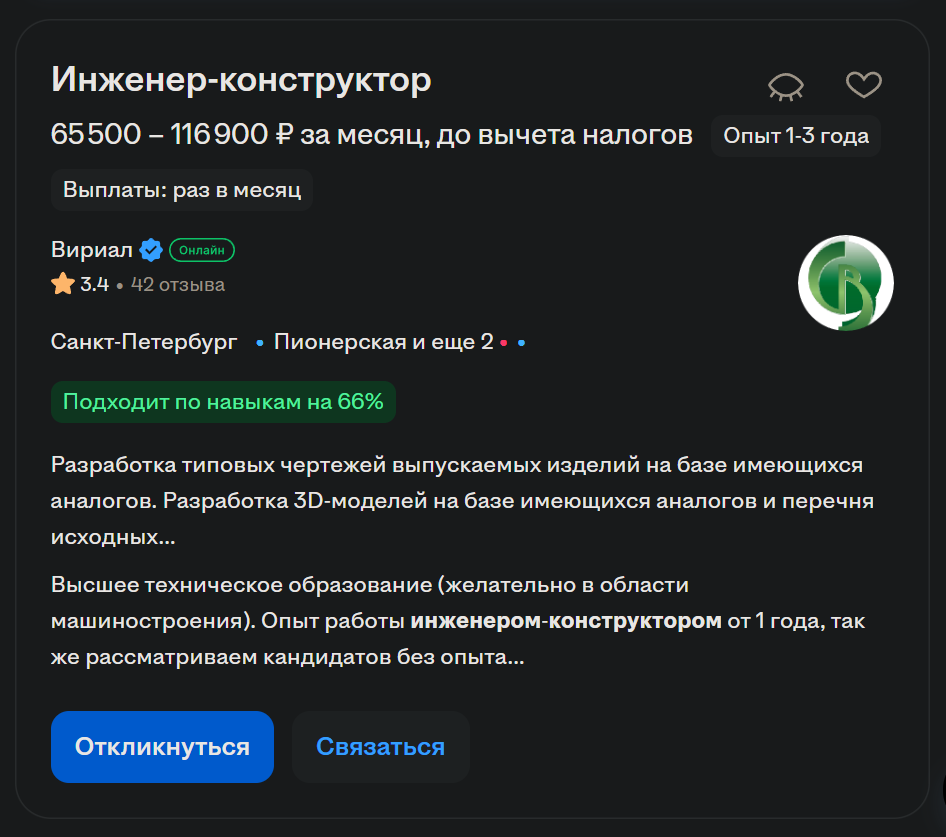The height and width of the screenshot is (837, 946).
Task: Expand metro list Пионерская и еще 2
Action: 383,342
